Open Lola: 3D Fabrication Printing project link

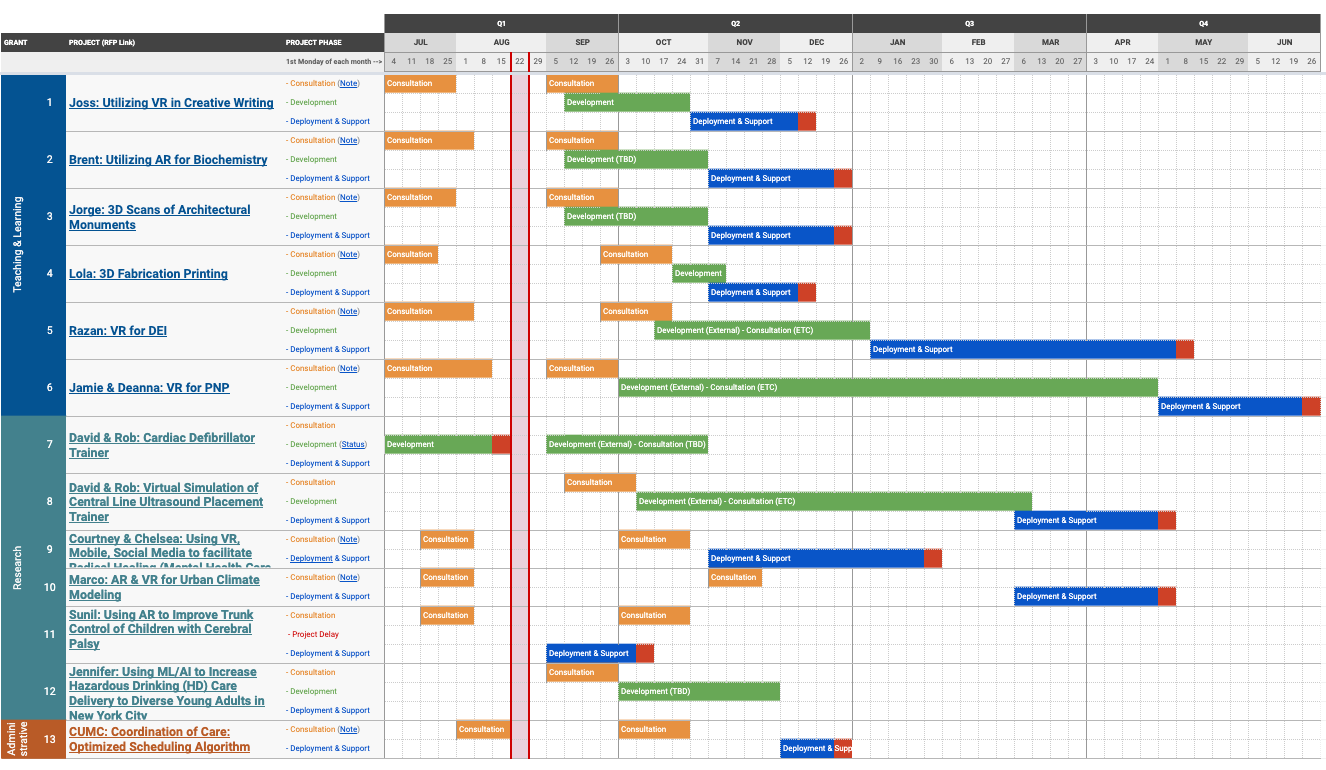(x=148, y=274)
